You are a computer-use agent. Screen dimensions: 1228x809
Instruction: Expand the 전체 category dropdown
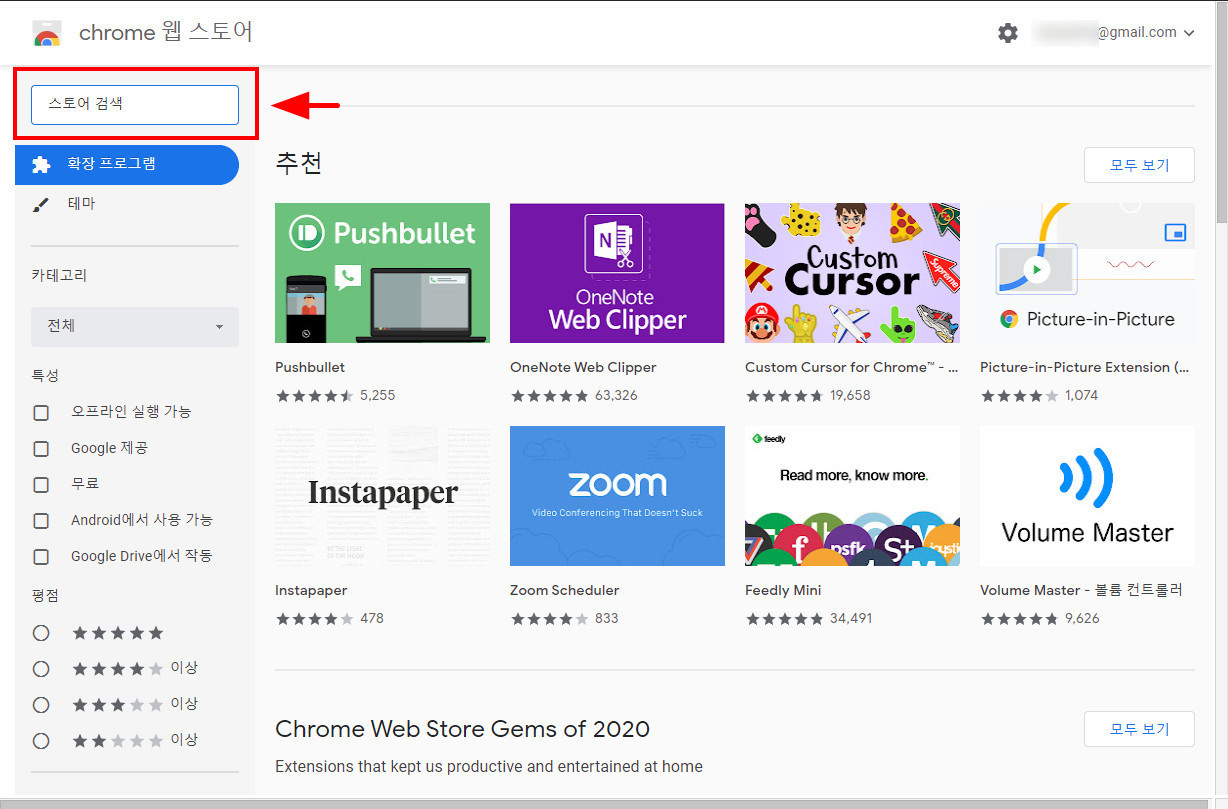135,326
